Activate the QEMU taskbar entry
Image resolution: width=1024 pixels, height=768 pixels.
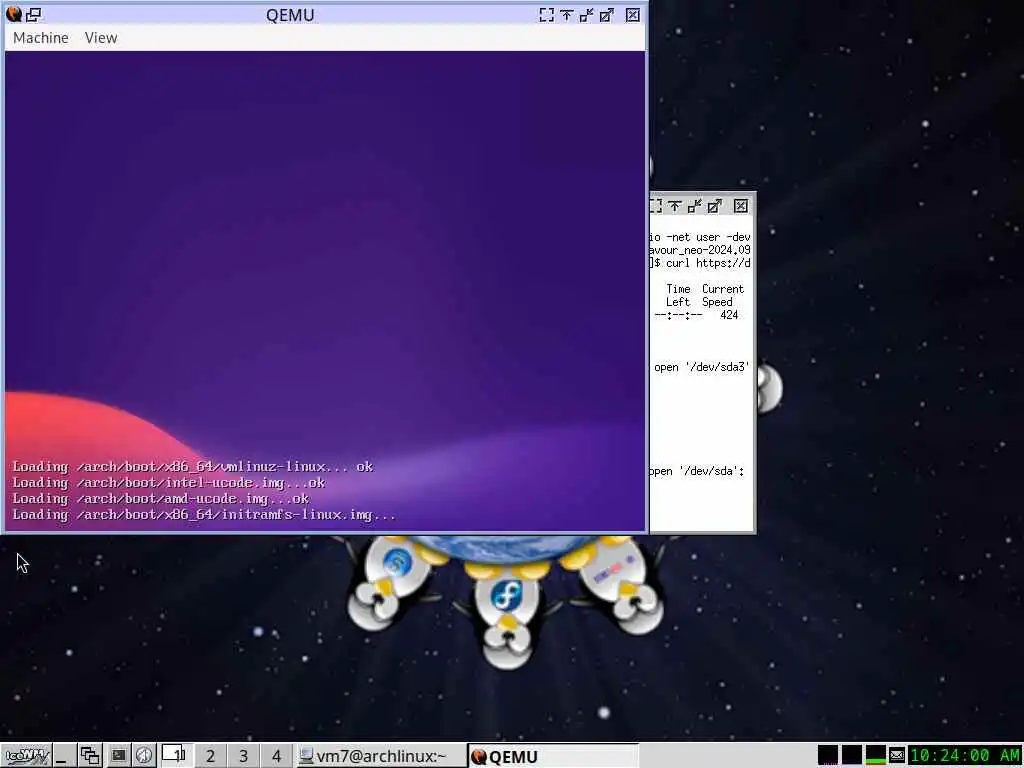[553, 756]
